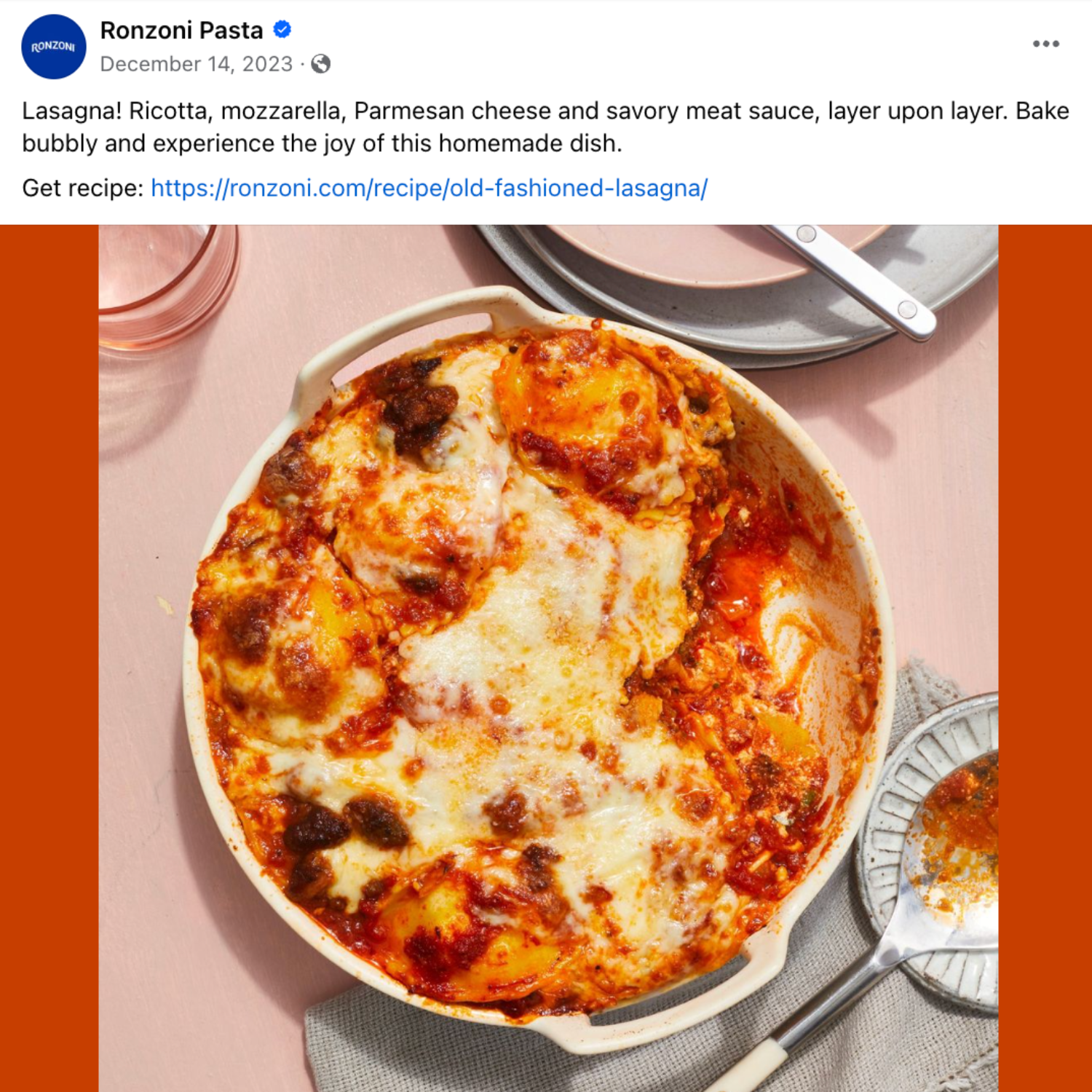This screenshot has height=1092, width=1092.
Task: Click the post caption starting with 'Lasagna! Ricotta'
Action: [545, 127]
